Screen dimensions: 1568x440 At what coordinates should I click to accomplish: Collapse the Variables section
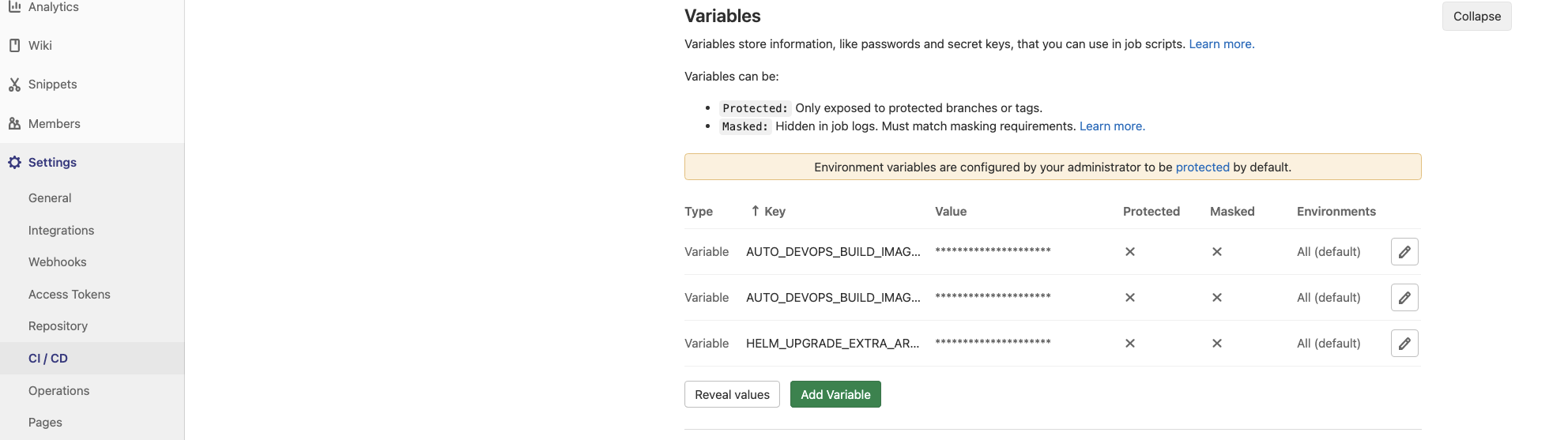tap(1476, 17)
